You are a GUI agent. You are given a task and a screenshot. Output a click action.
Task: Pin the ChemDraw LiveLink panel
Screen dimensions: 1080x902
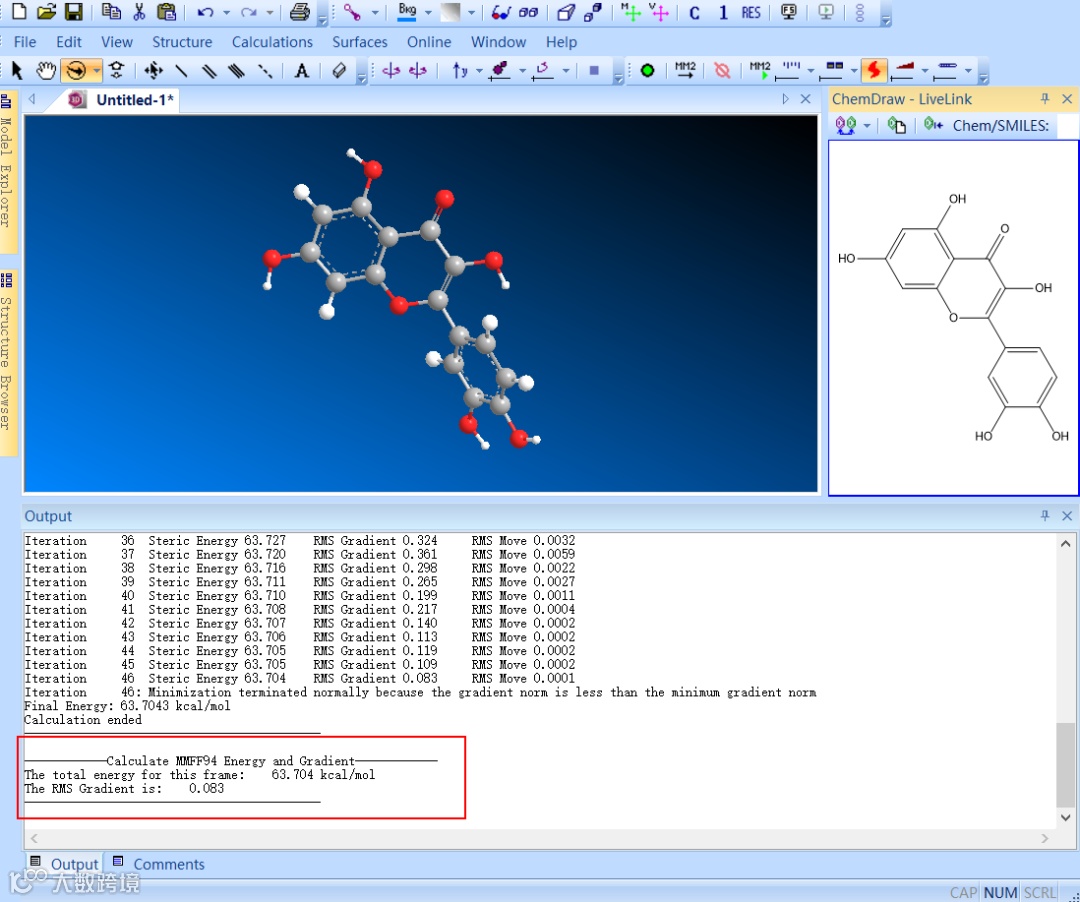[x=1045, y=99]
